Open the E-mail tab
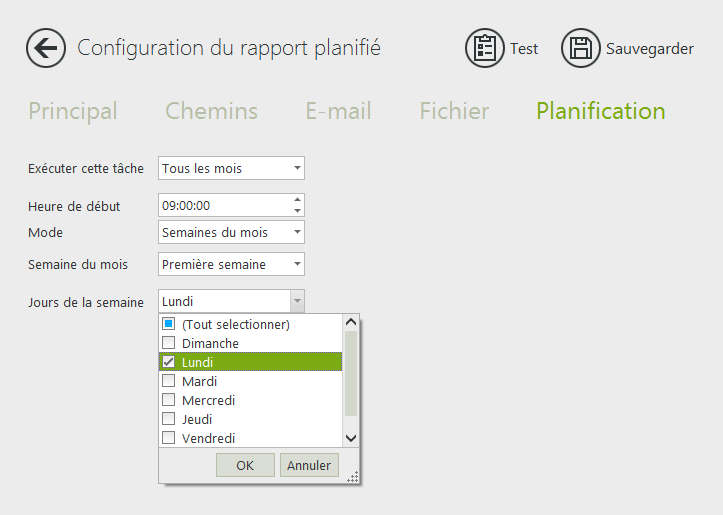This screenshot has height=515, width=723. coord(338,111)
